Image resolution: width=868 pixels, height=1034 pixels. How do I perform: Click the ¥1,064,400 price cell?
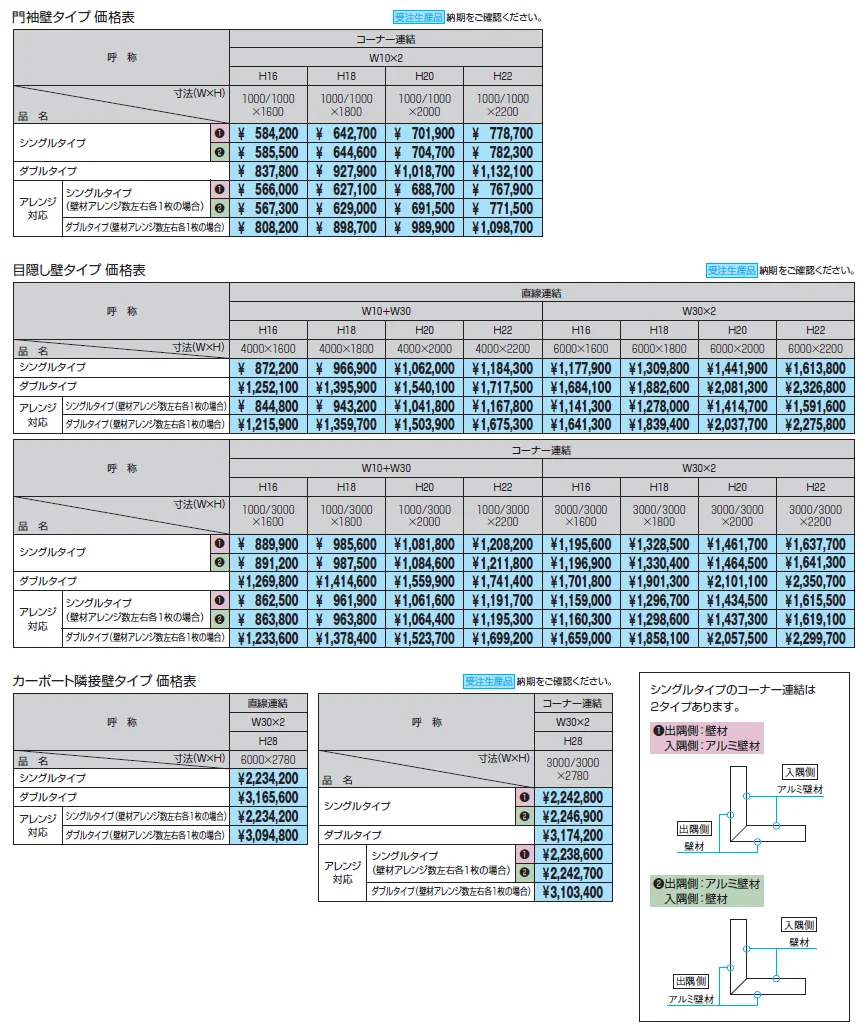click(425, 619)
